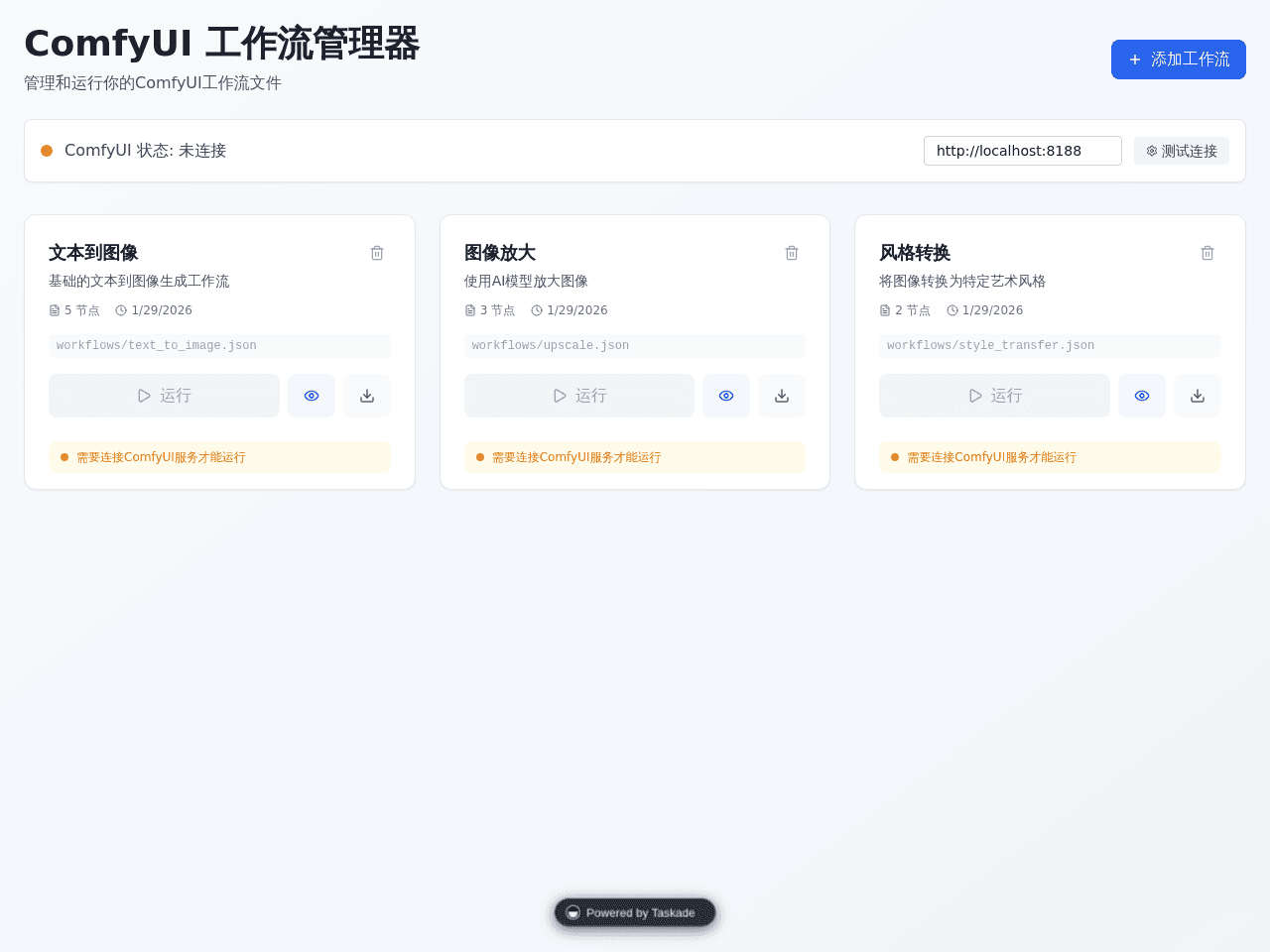Click the 测试连接 button
Viewport: 1270px width, 952px height.
[x=1181, y=151]
